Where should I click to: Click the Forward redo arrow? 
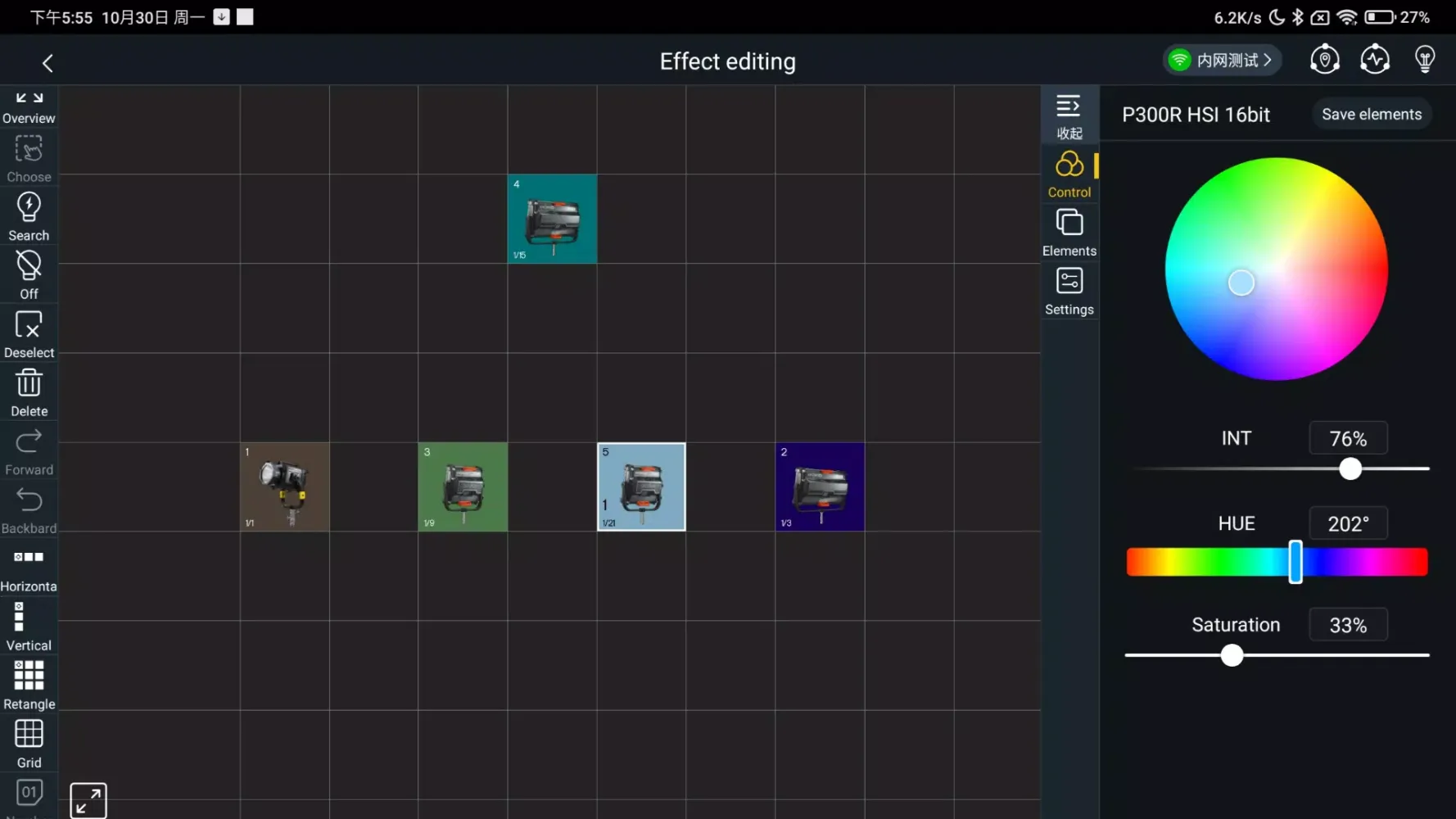(x=29, y=452)
